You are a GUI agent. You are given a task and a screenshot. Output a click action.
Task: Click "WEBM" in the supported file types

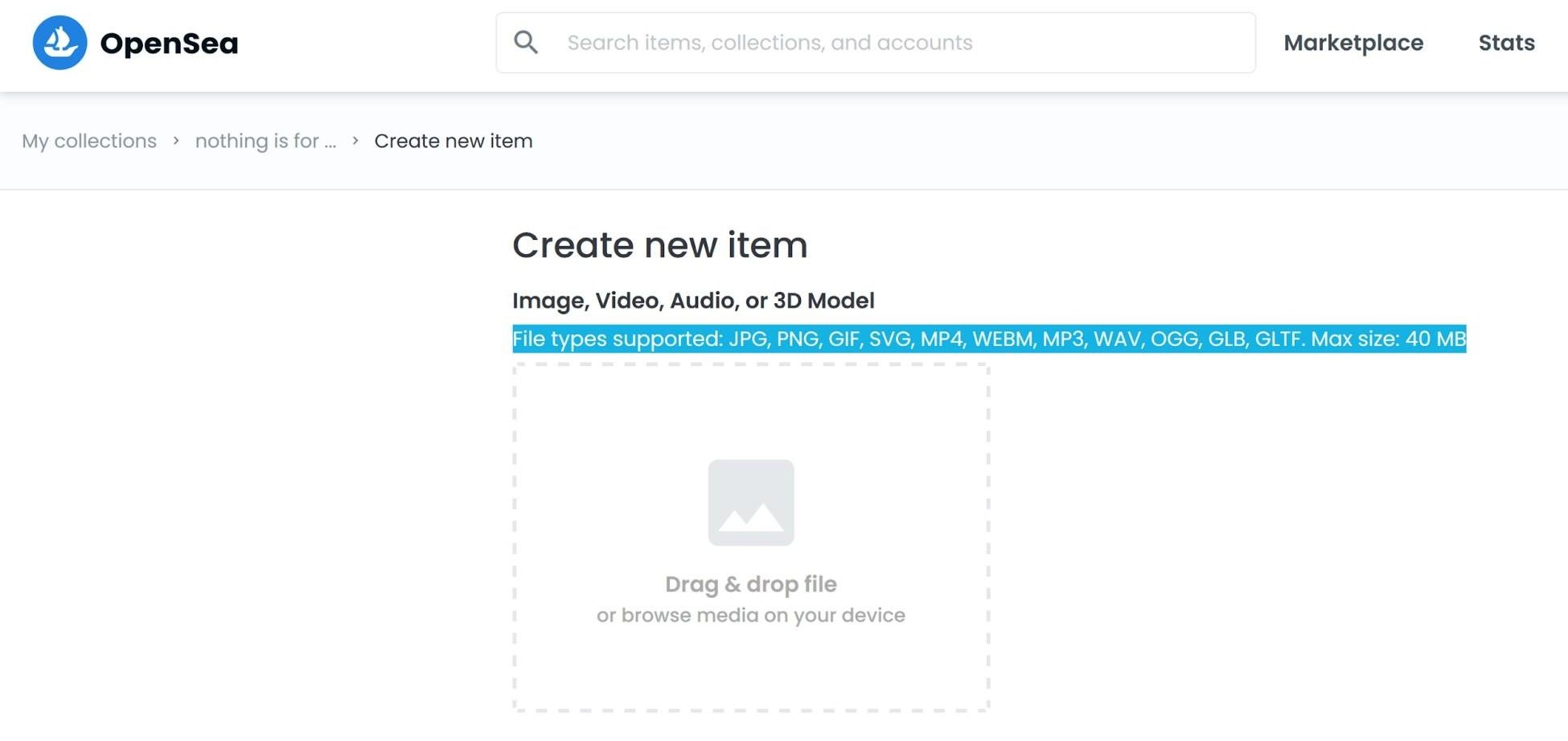tap(1003, 339)
